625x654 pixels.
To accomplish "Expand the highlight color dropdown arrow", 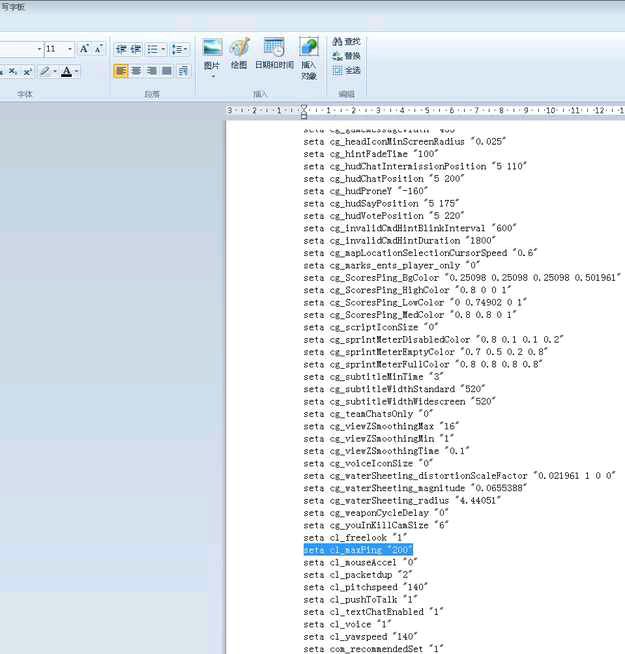I will [x=55, y=72].
